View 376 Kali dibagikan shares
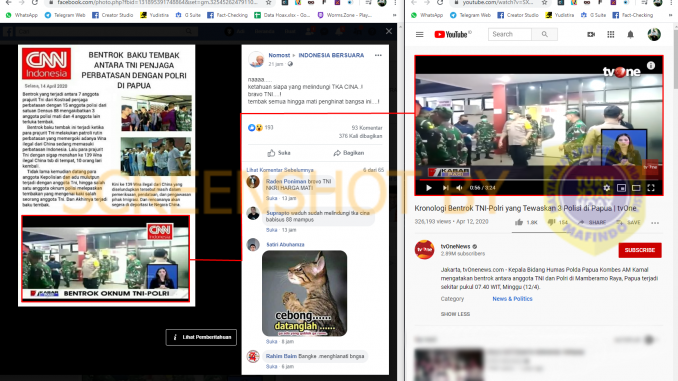 coord(361,136)
